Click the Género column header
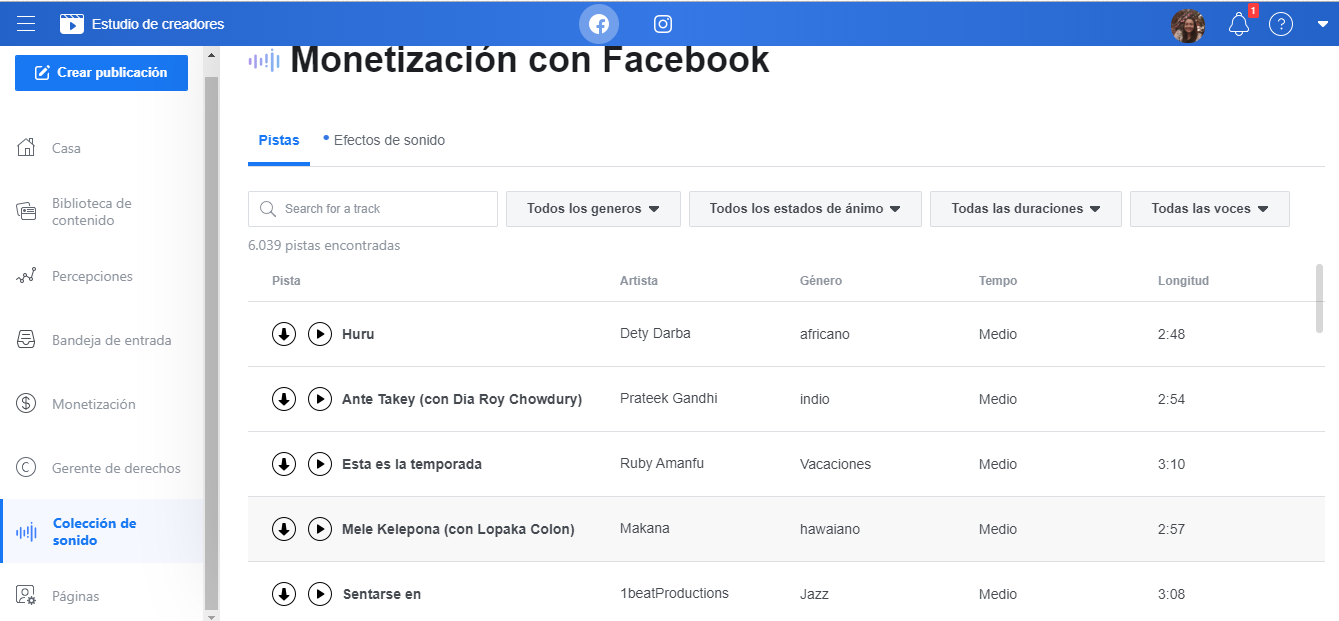The height and width of the screenshot is (621, 1339). point(821,281)
